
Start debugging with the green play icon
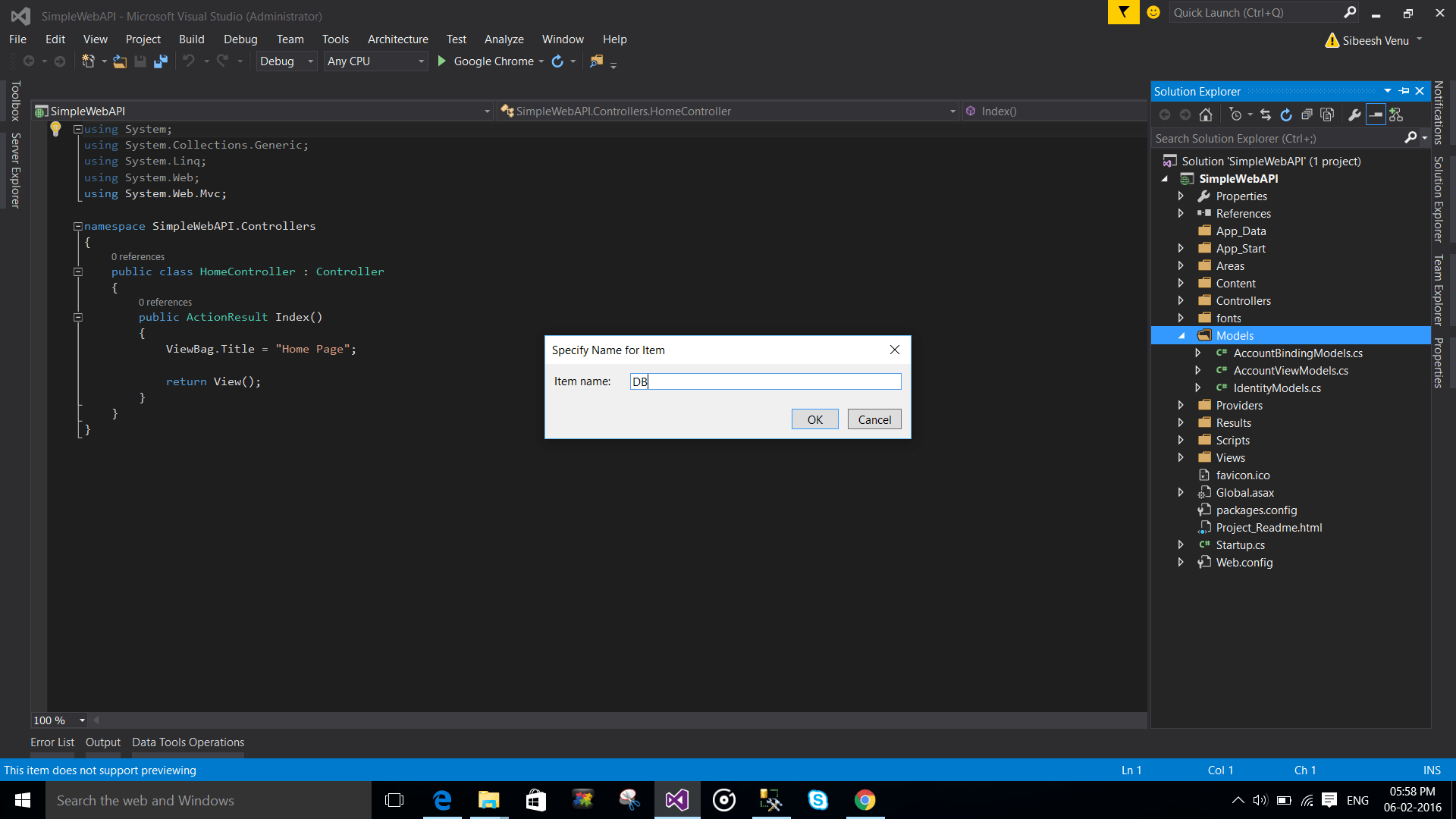pos(442,61)
